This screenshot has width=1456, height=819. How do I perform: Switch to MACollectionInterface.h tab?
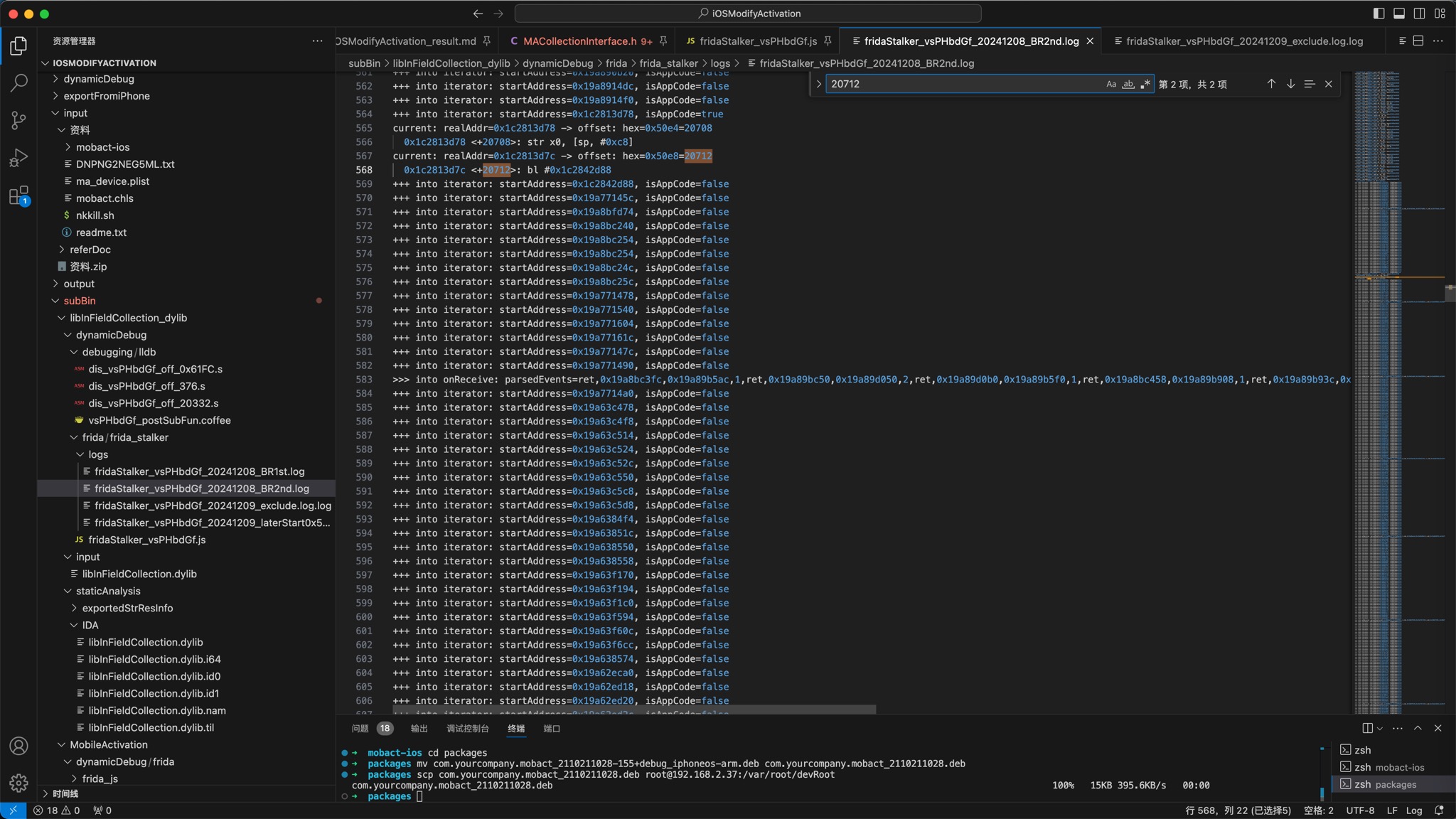(x=587, y=41)
